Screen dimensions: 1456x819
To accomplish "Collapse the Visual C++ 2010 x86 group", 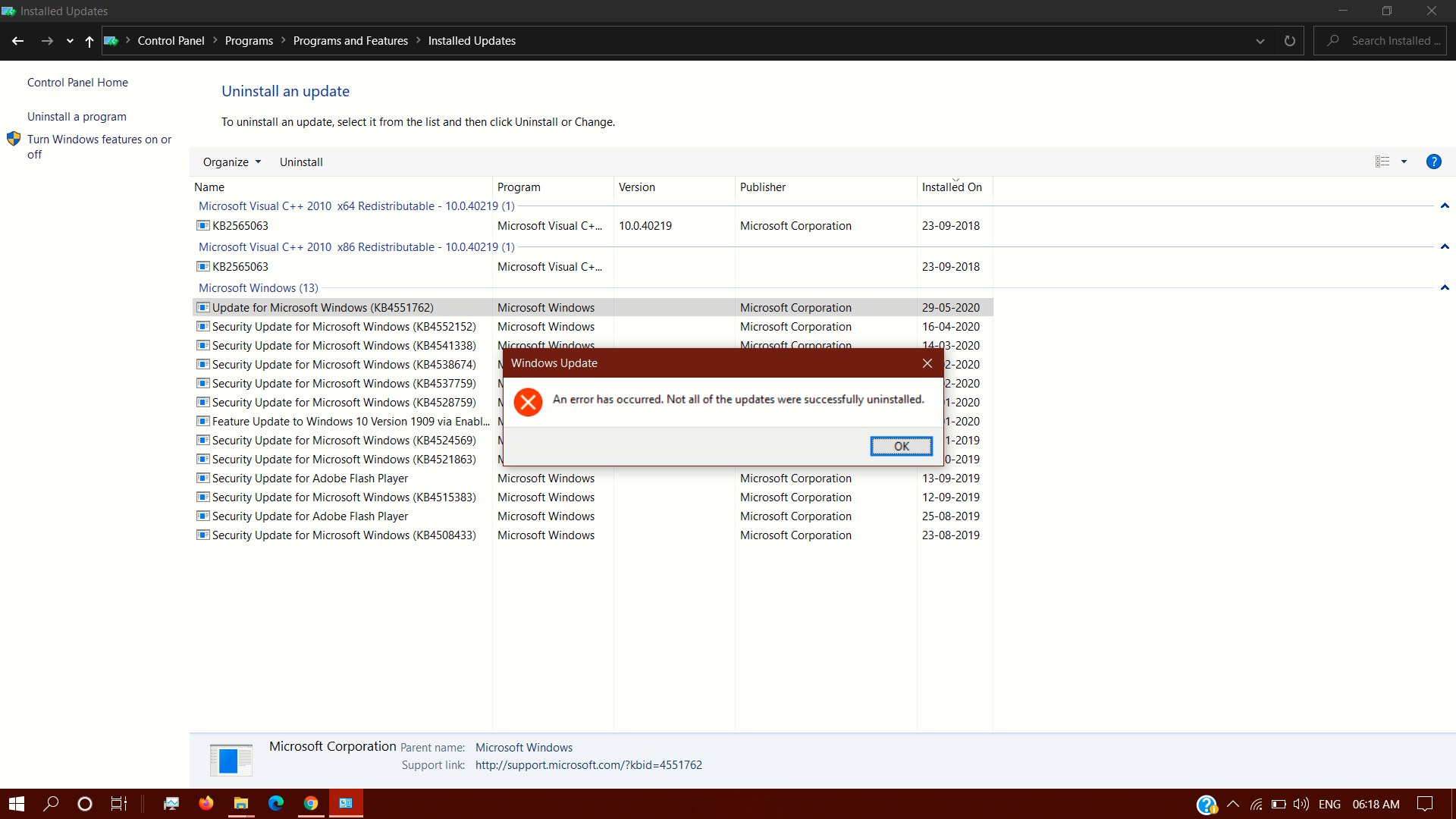I will [1445, 247].
